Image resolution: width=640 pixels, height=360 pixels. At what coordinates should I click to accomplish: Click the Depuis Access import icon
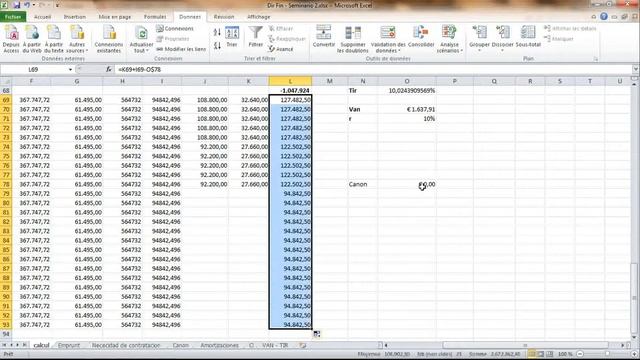(x=11, y=39)
